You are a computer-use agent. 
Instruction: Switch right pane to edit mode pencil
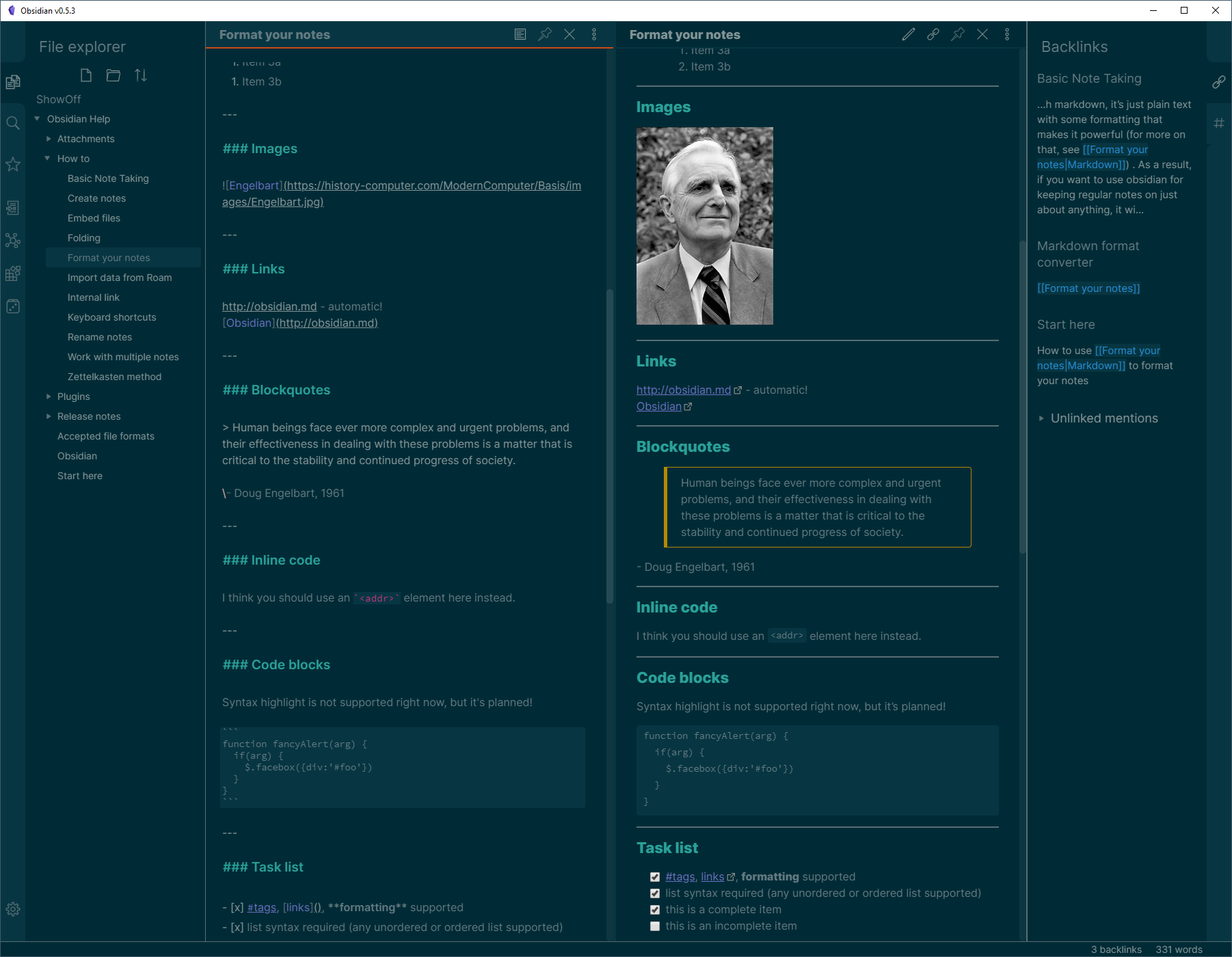point(909,34)
